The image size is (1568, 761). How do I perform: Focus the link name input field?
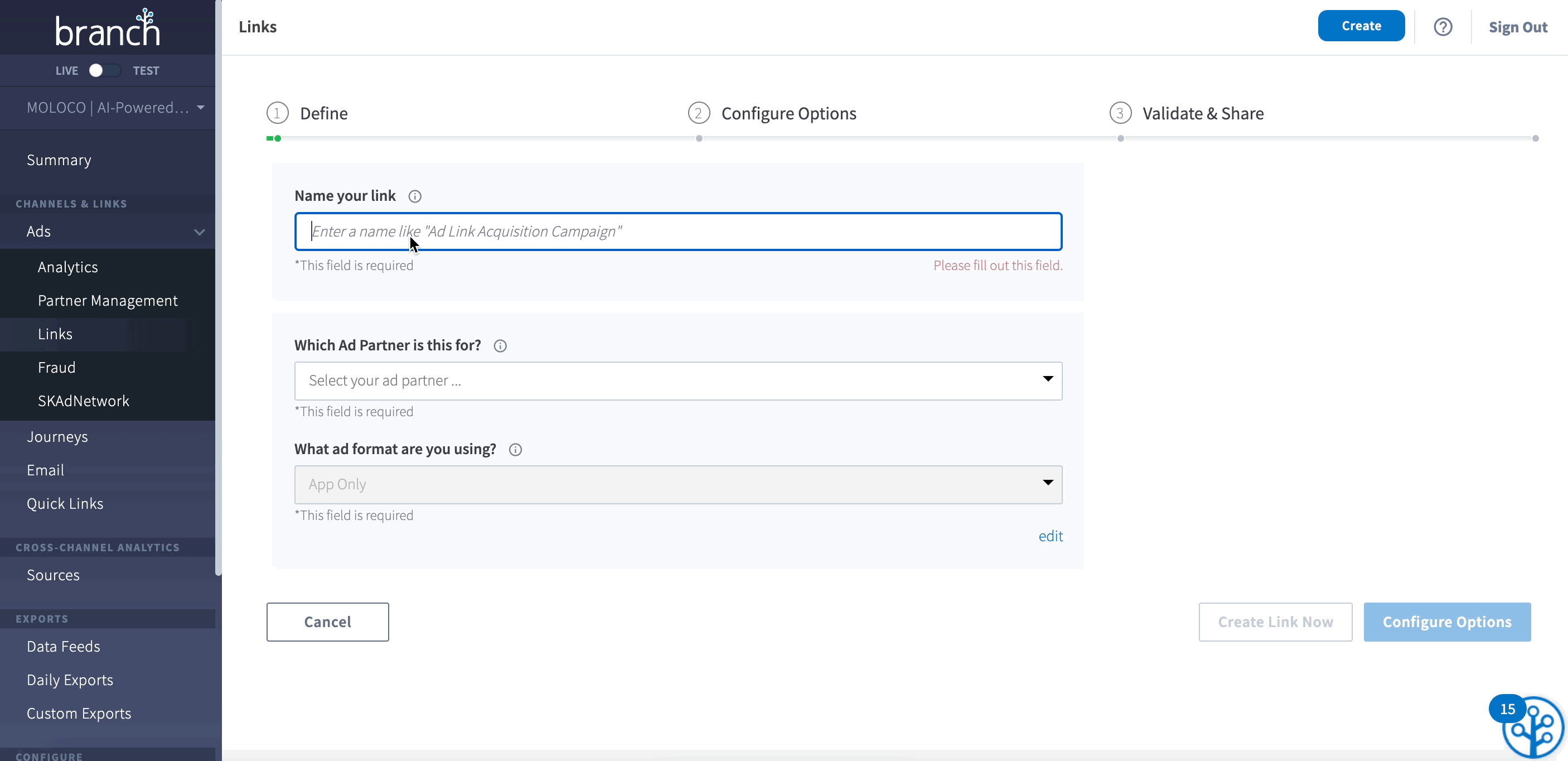[x=678, y=232]
